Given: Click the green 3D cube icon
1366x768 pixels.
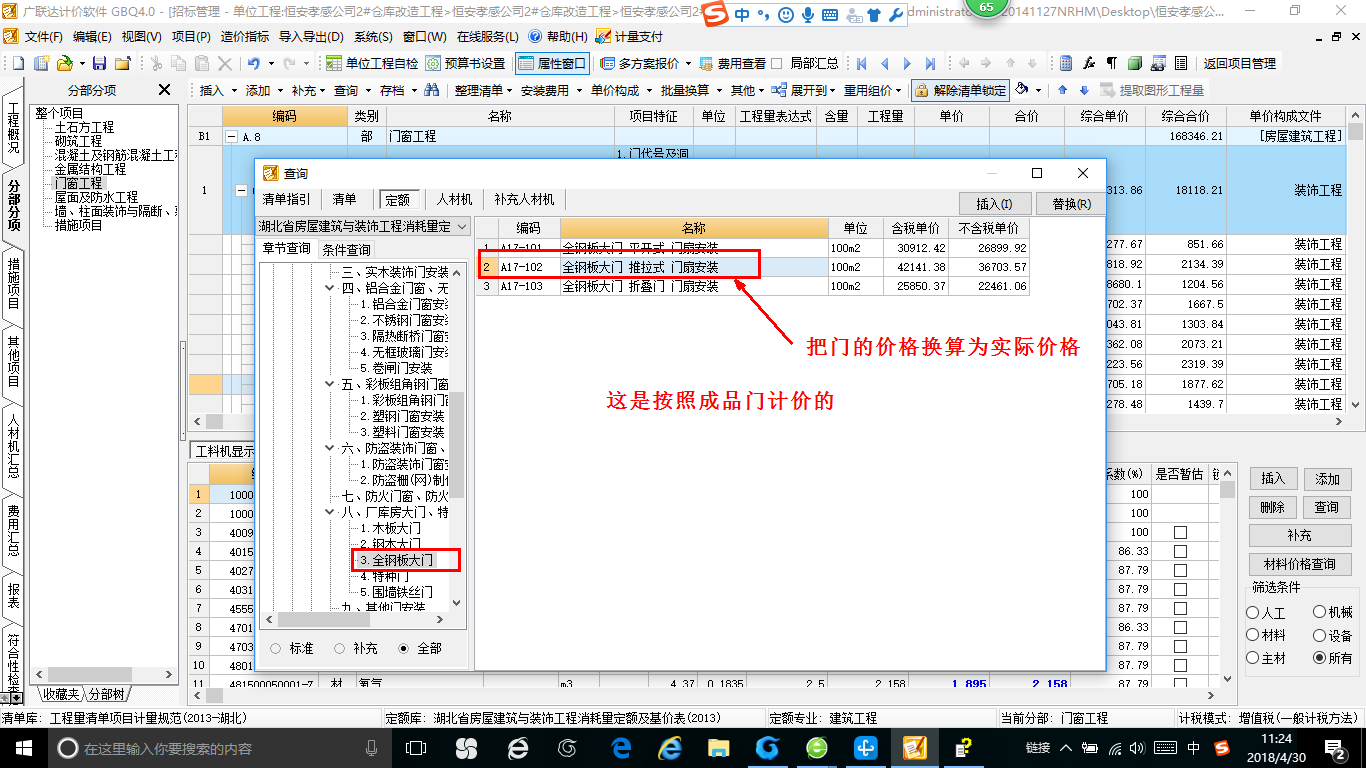Looking at the screenshot, I should (x=1135, y=63).
